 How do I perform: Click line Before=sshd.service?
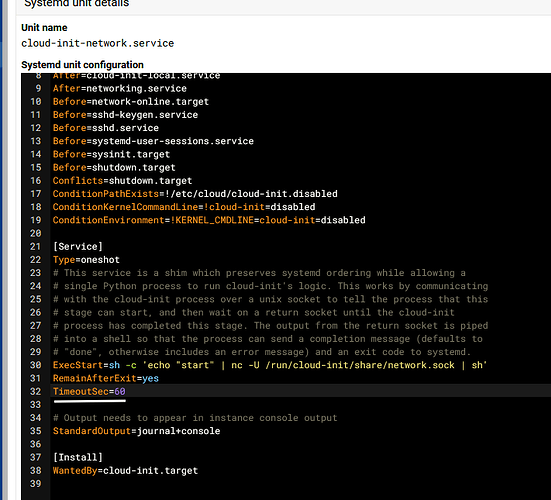coord(105,128)
